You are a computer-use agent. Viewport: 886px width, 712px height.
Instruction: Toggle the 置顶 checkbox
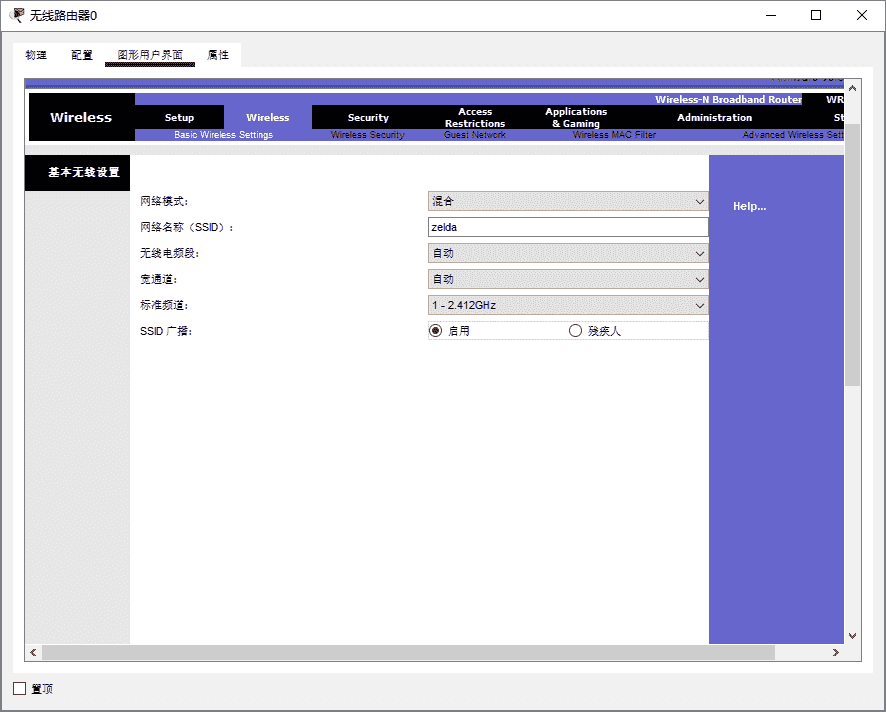20,689
